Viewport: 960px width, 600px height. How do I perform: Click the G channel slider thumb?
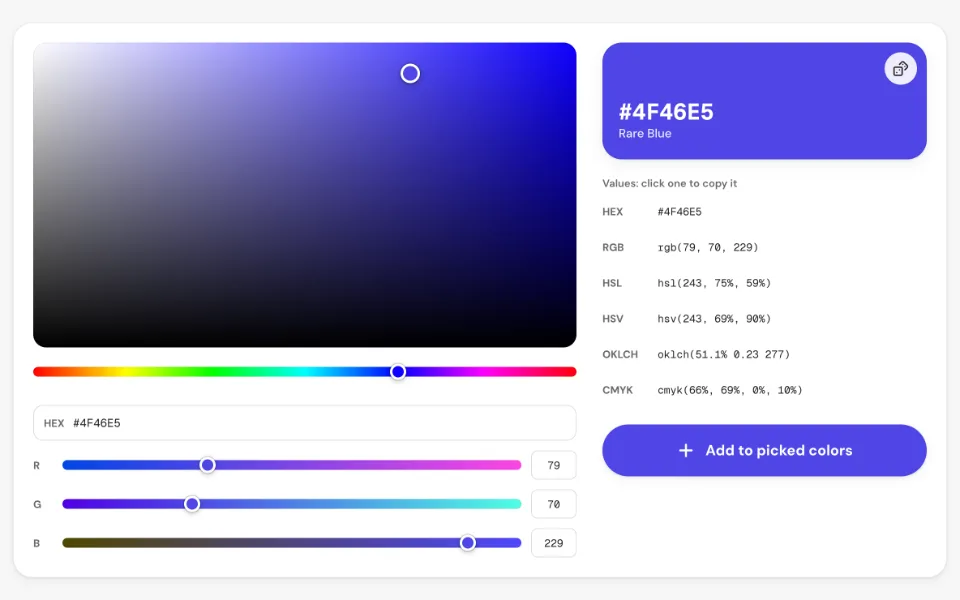click(x=192, y=504)
